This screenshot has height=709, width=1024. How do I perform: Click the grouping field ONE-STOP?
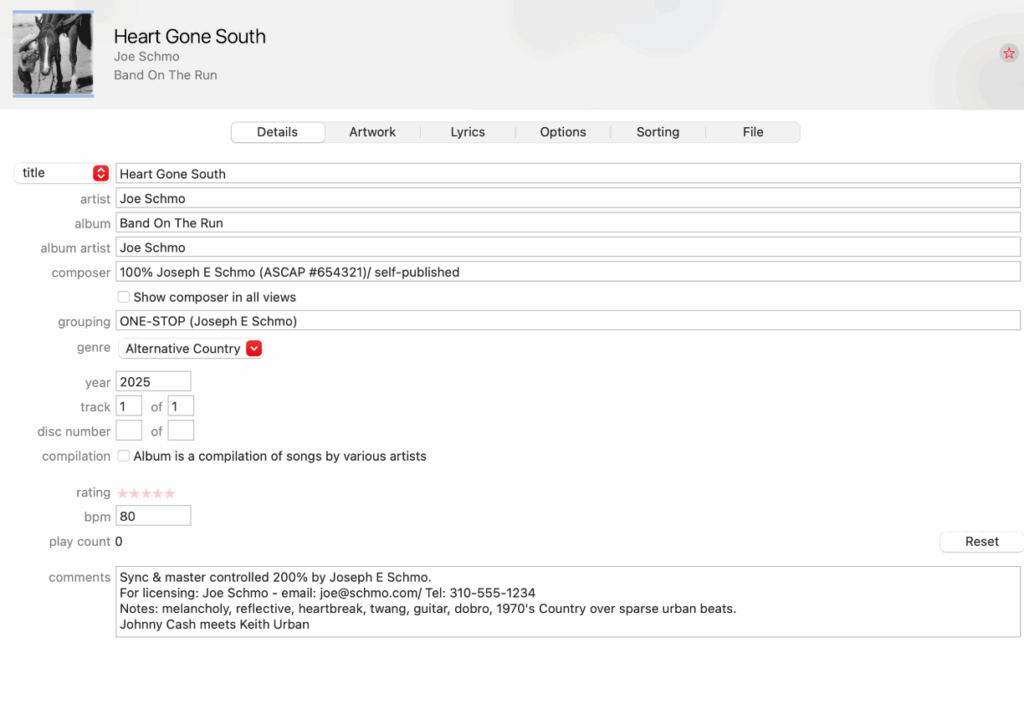[568, 321]
